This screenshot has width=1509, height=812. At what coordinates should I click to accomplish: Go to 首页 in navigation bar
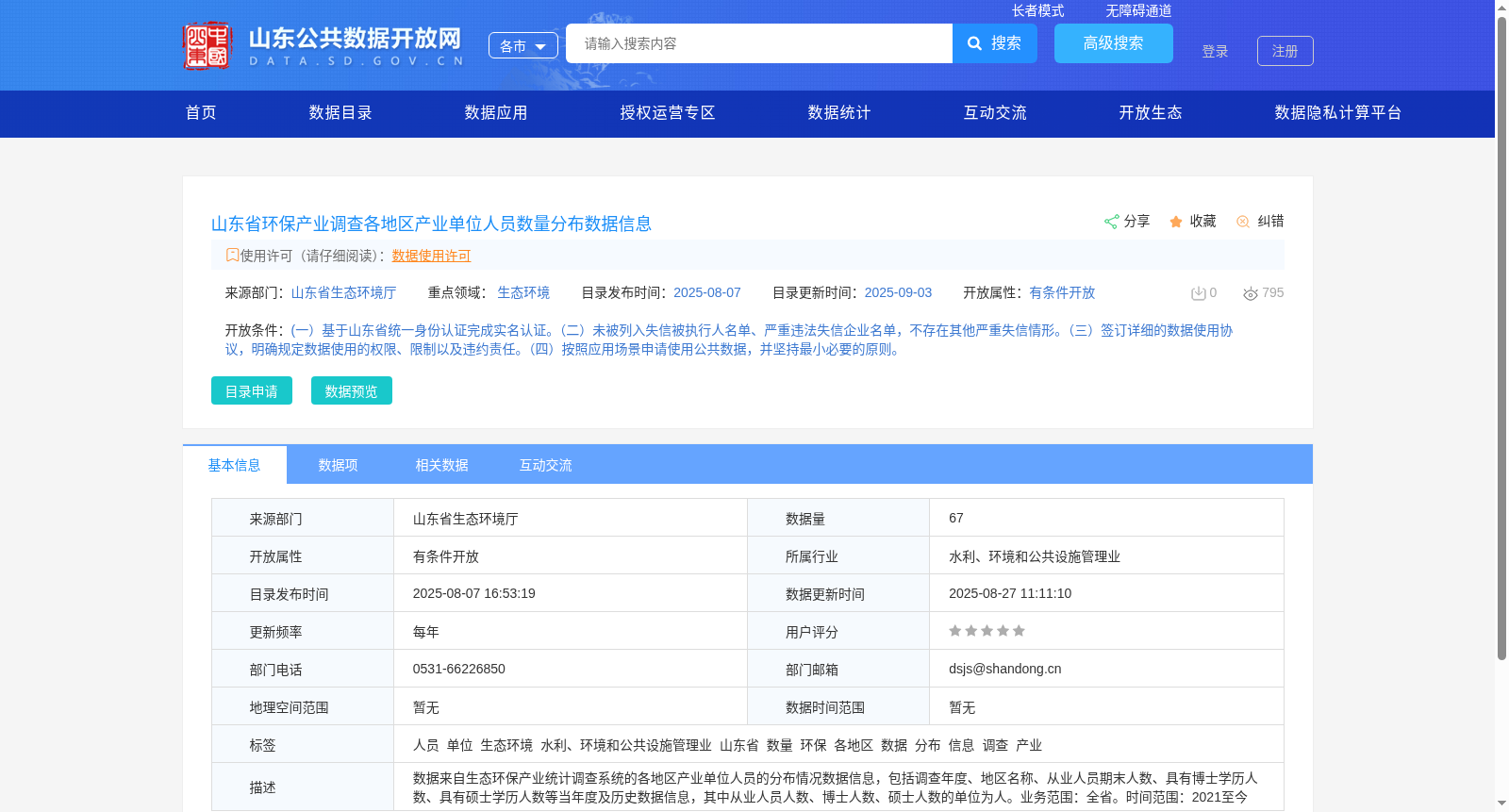click(201, 113)
